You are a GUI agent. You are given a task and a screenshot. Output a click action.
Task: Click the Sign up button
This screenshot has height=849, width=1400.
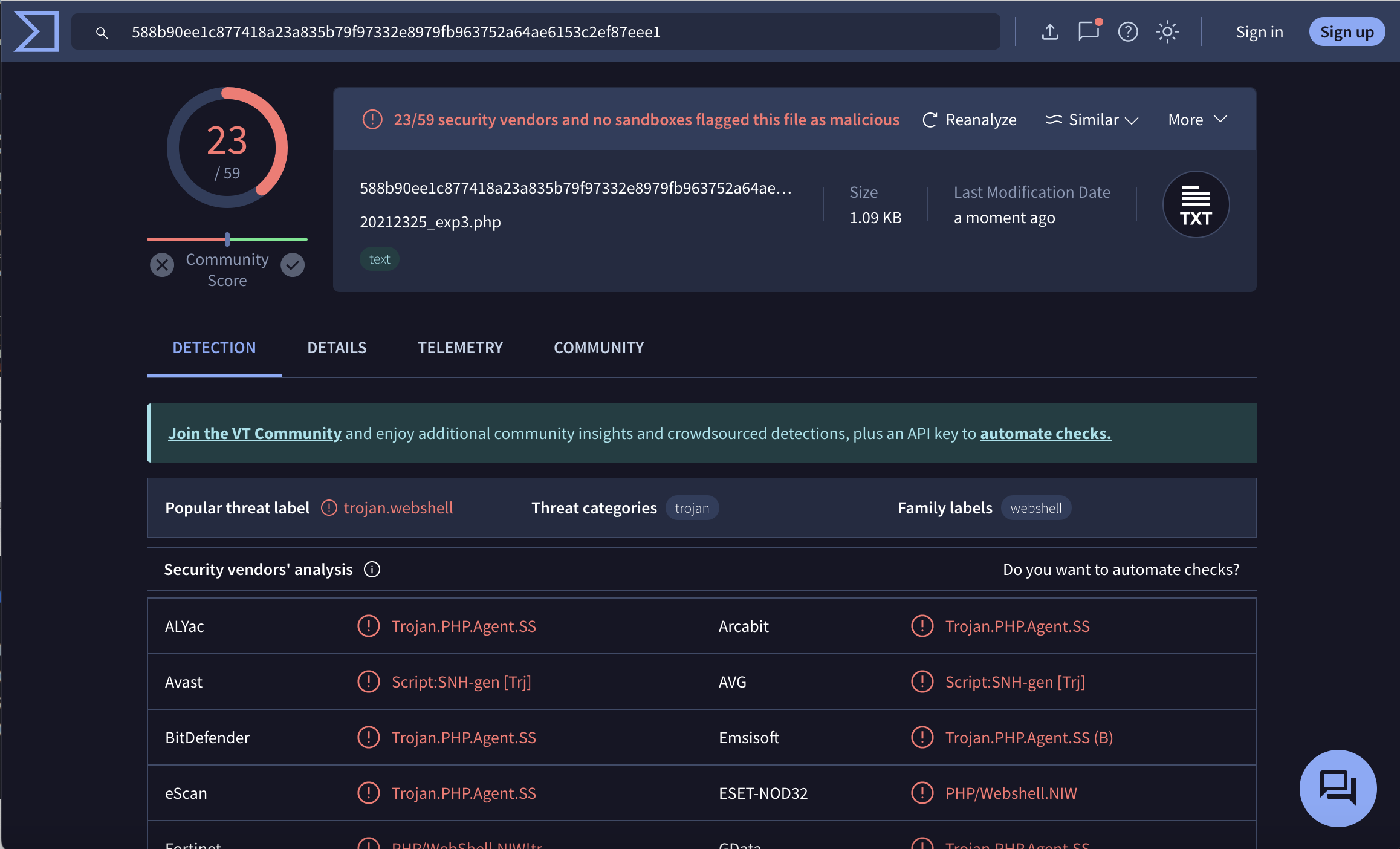(1346, 31)
